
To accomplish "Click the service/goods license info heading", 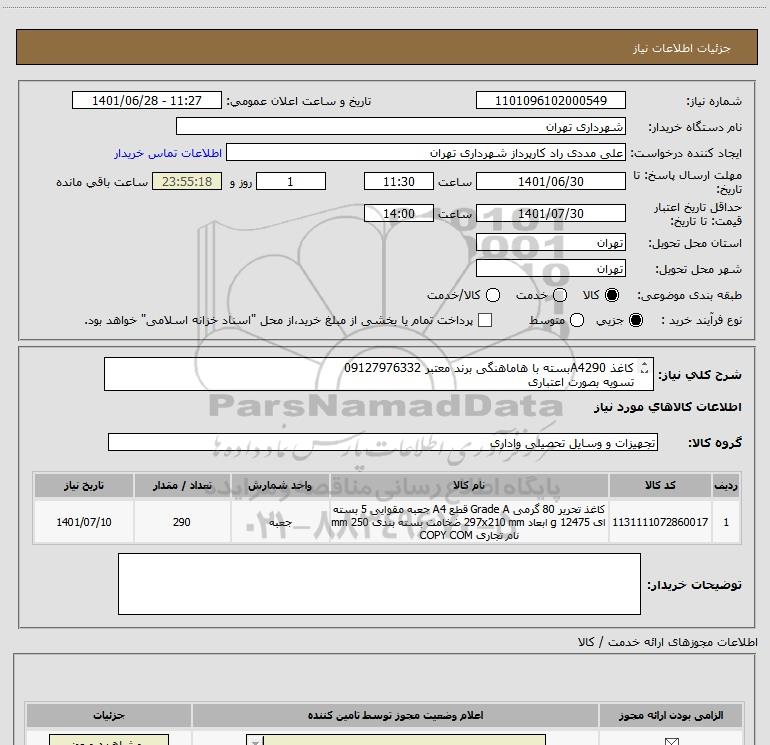I will click(x=667, y=642).
